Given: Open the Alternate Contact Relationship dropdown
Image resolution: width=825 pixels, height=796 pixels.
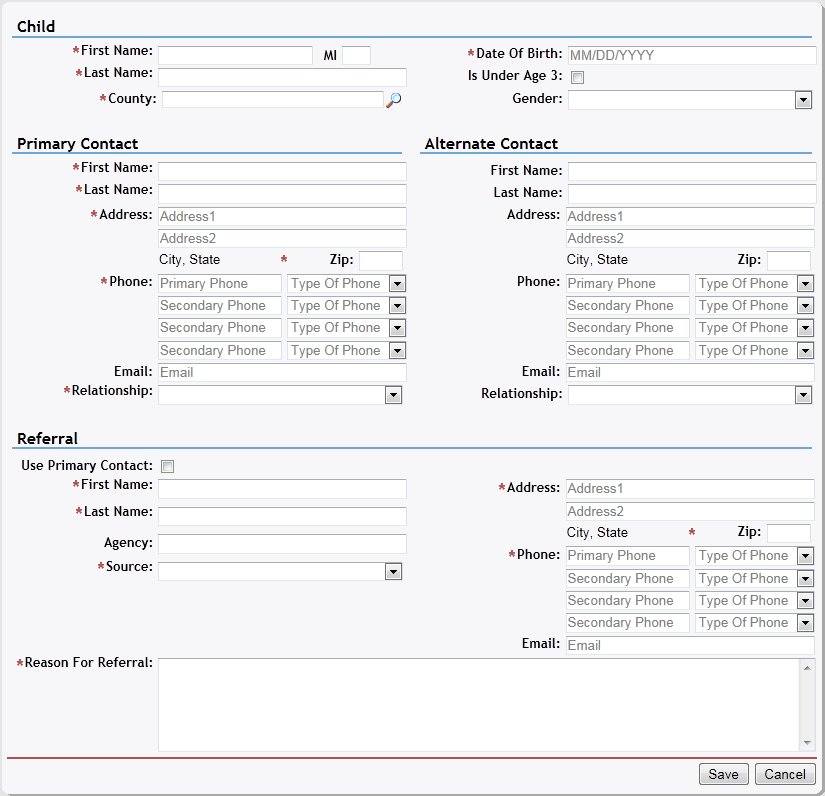Looking at the screenshot, I should click(802, 395).
